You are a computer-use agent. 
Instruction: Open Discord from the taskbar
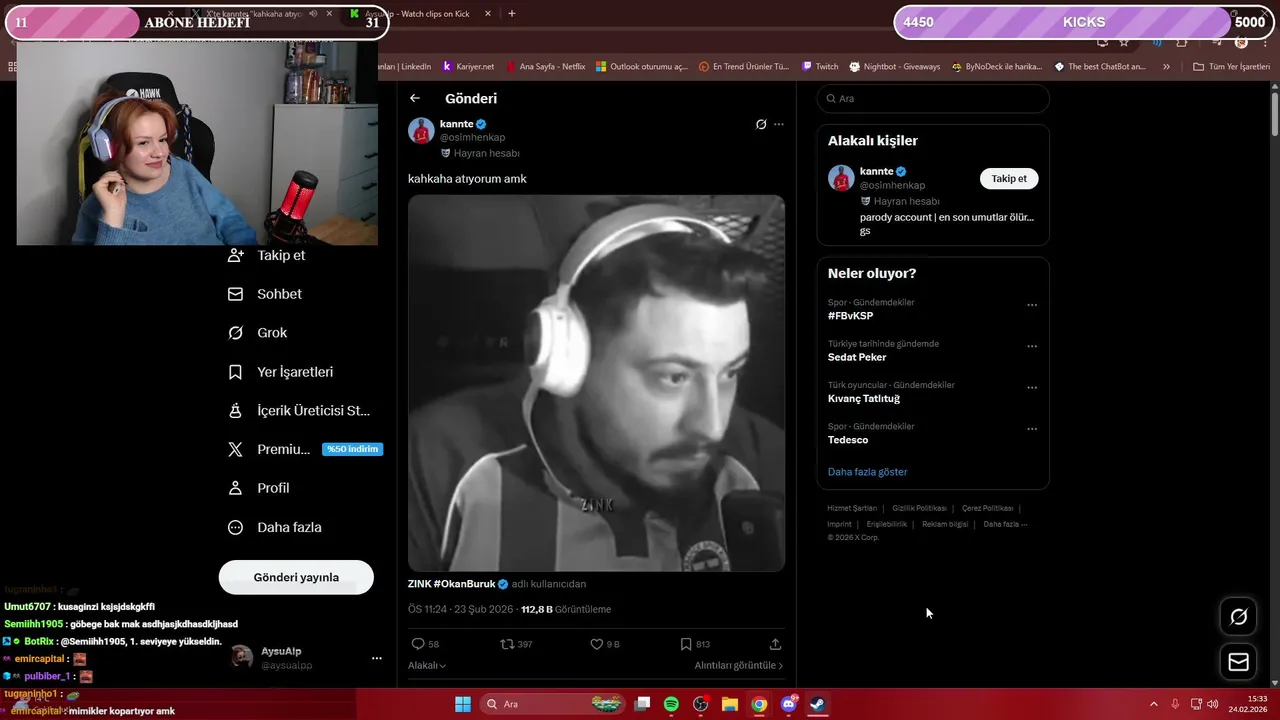(788, 704)
